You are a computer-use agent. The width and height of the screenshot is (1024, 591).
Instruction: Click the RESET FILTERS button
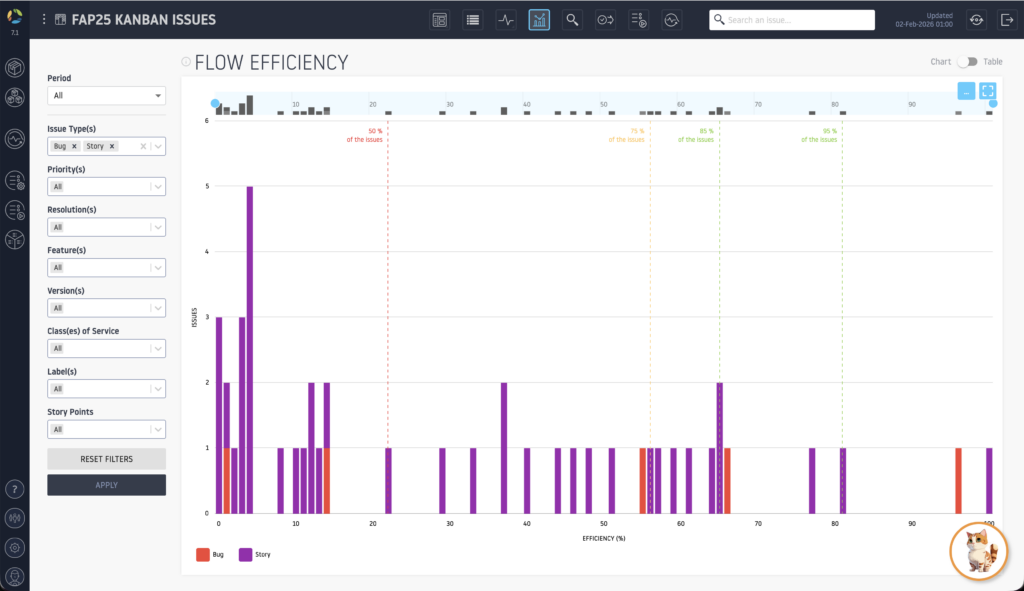(x=106, y=459)
